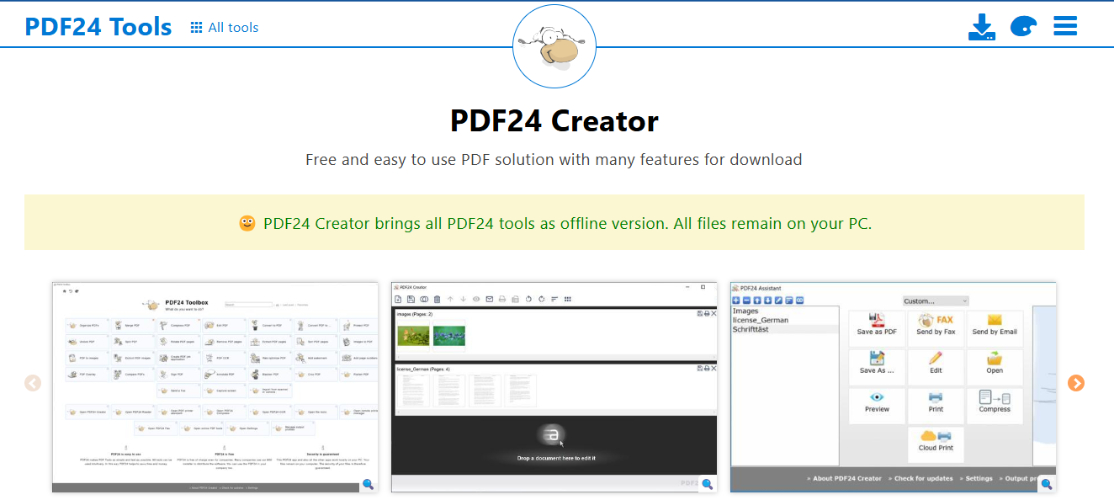Open the PDF24 Toolbox screenshot thumbnail
The height and width of the screenshot is (500, 1114).
point(215,387)
